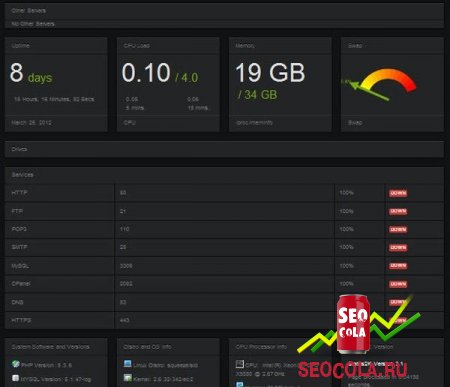Click the PHP Version globe icon
The height and width of the screenshot is (387, 450).
16,364
